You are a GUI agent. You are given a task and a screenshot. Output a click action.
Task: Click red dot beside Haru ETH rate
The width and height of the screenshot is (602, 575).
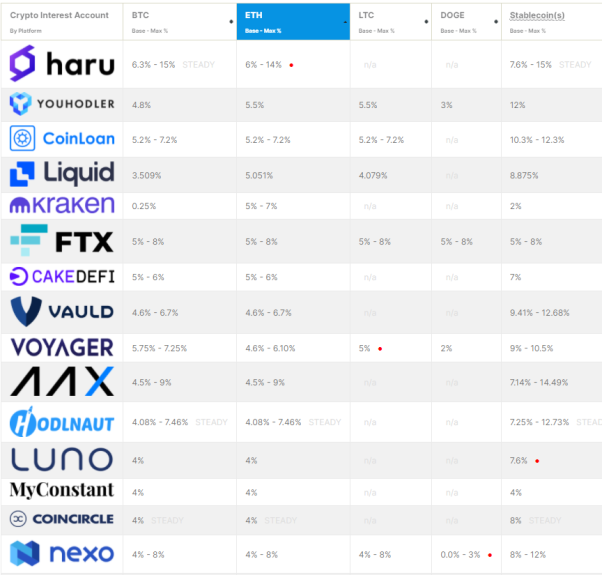pyautogui.click(x=291, y=65)
